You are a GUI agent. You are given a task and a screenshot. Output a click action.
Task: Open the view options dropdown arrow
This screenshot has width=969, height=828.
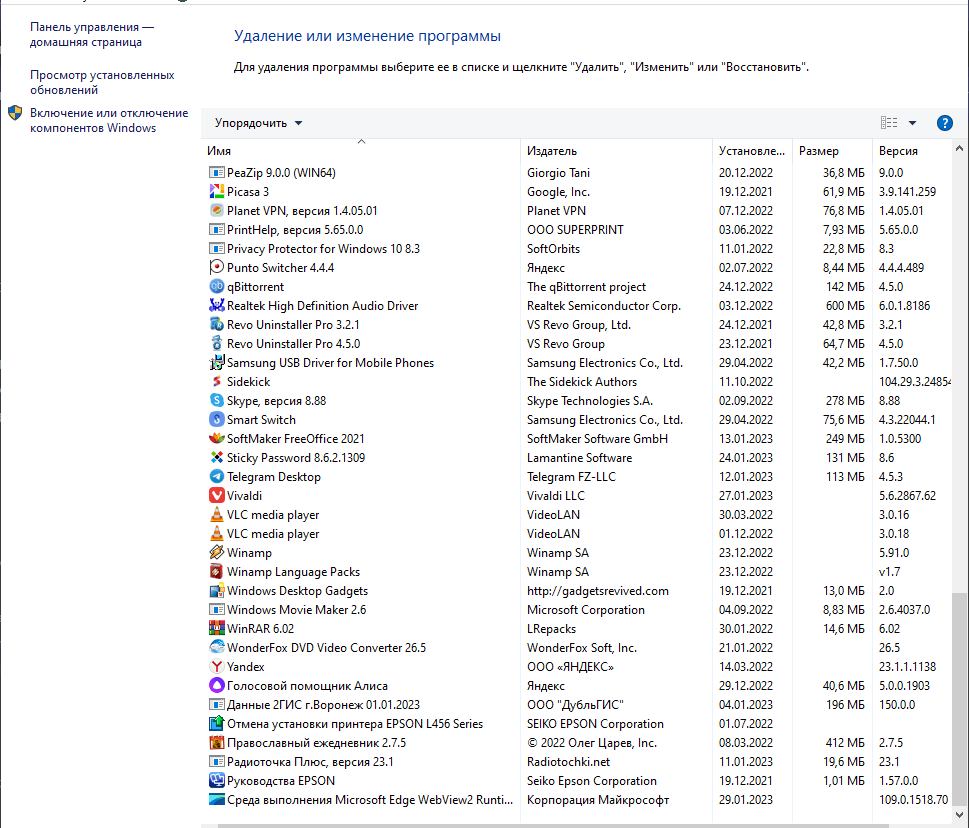(x=912, y=123)
